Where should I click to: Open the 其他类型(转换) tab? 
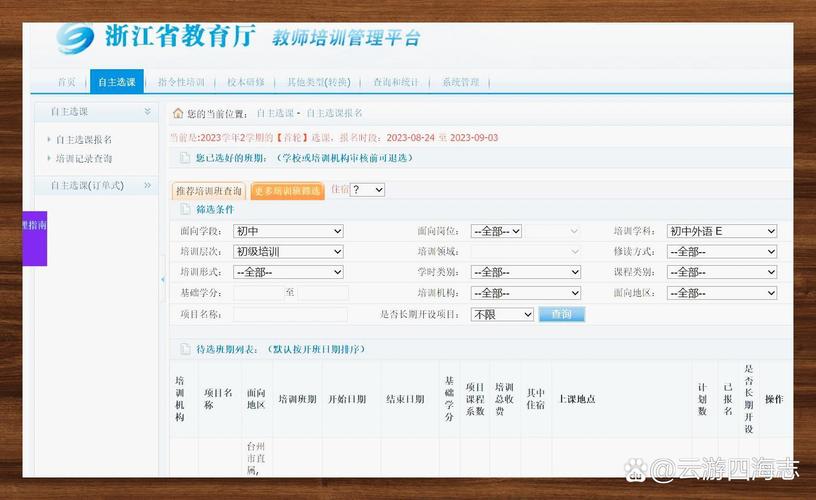pyautogui.click(x=319, y=82)
